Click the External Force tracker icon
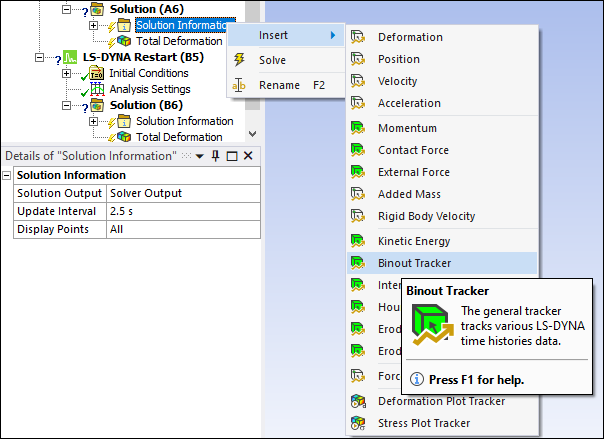Viewport: 604px width, 439px height. click(358, 172)
